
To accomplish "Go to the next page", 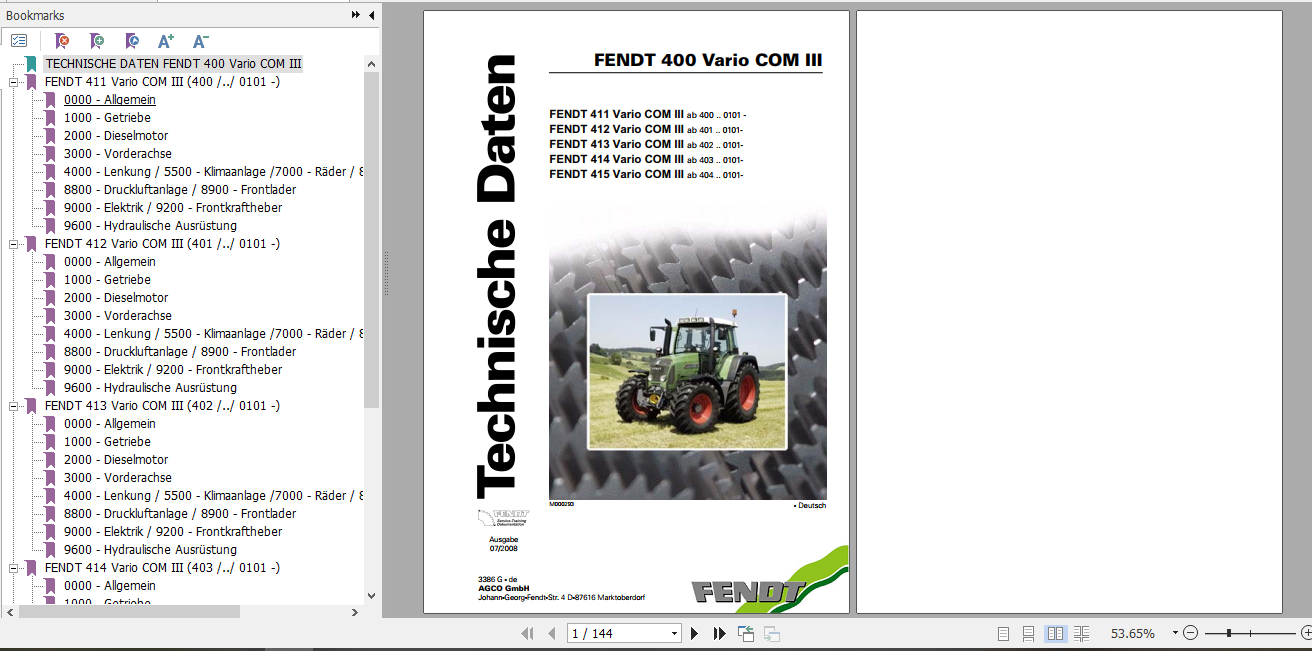I will point(695,633).
